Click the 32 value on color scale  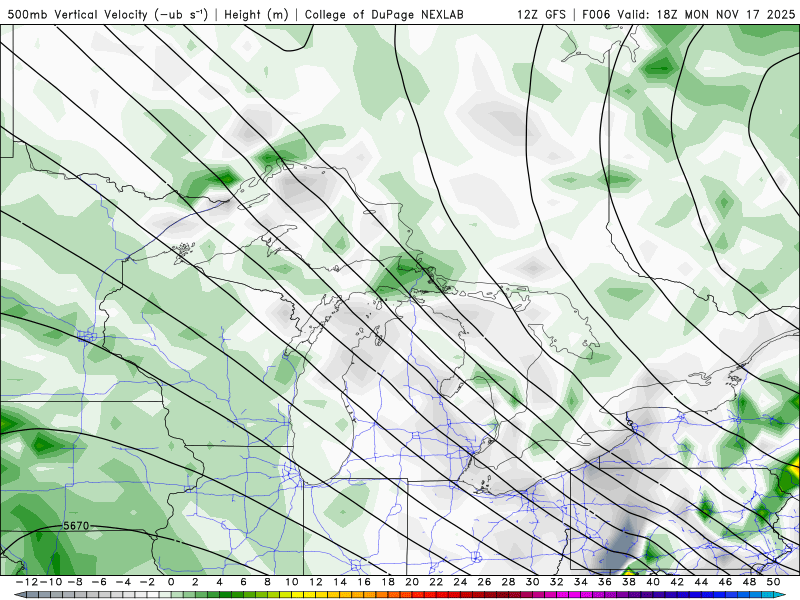(557, 582)
